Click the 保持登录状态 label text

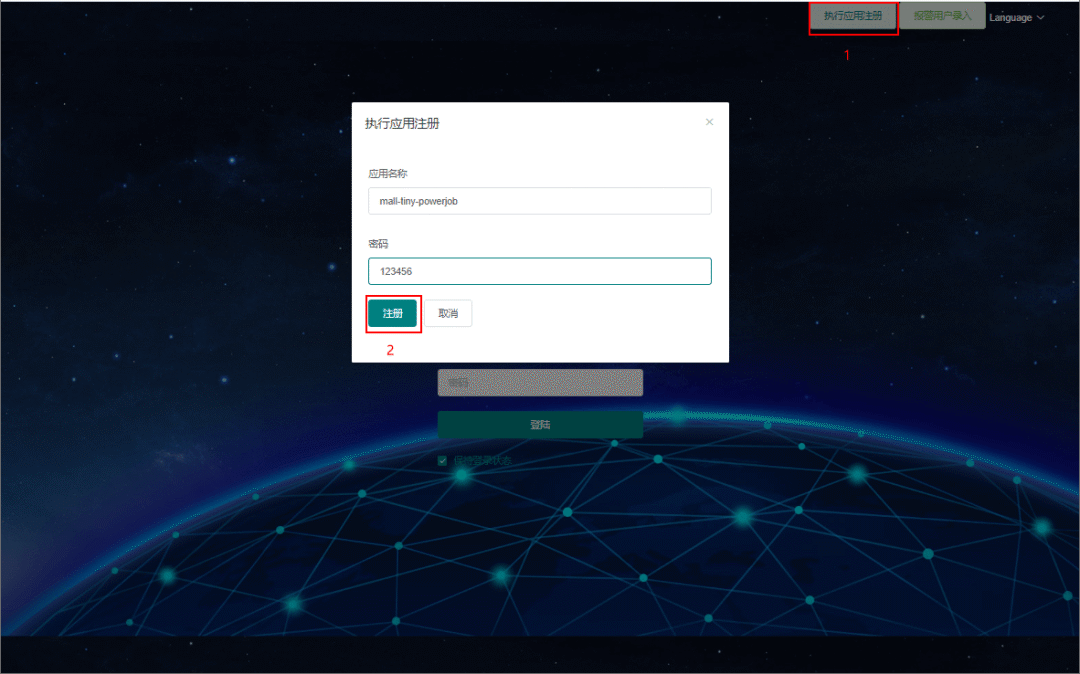pyautogui.click(x=482, y=461)
